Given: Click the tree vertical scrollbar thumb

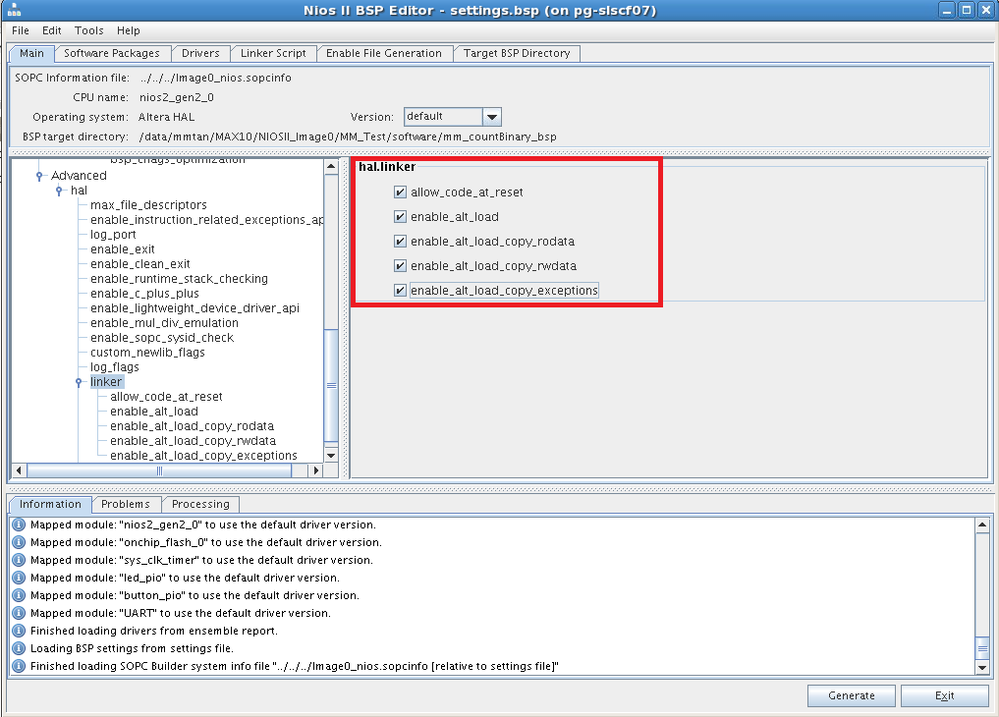Looking at the screenshot, I should 331,385.
